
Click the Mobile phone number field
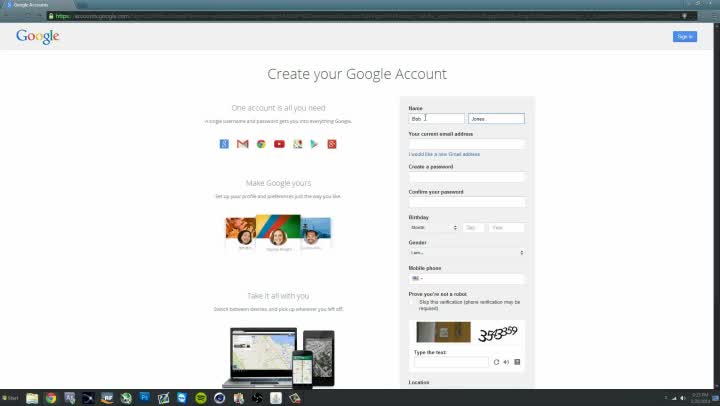coord(467,278)
